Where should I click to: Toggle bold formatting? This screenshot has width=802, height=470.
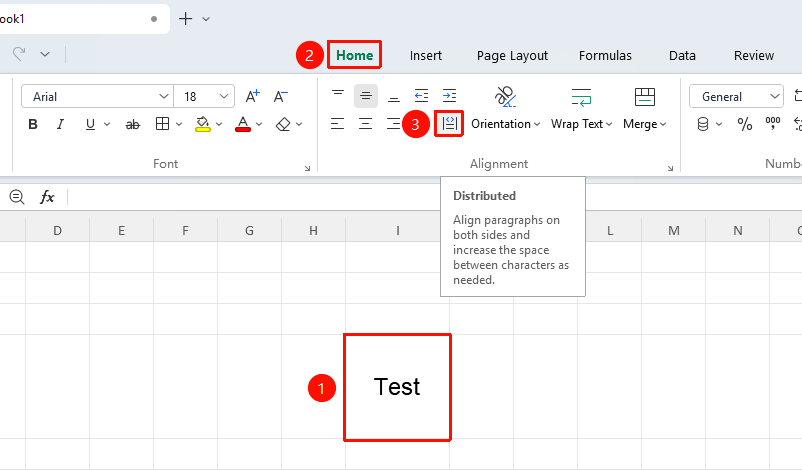click(33, 124)
